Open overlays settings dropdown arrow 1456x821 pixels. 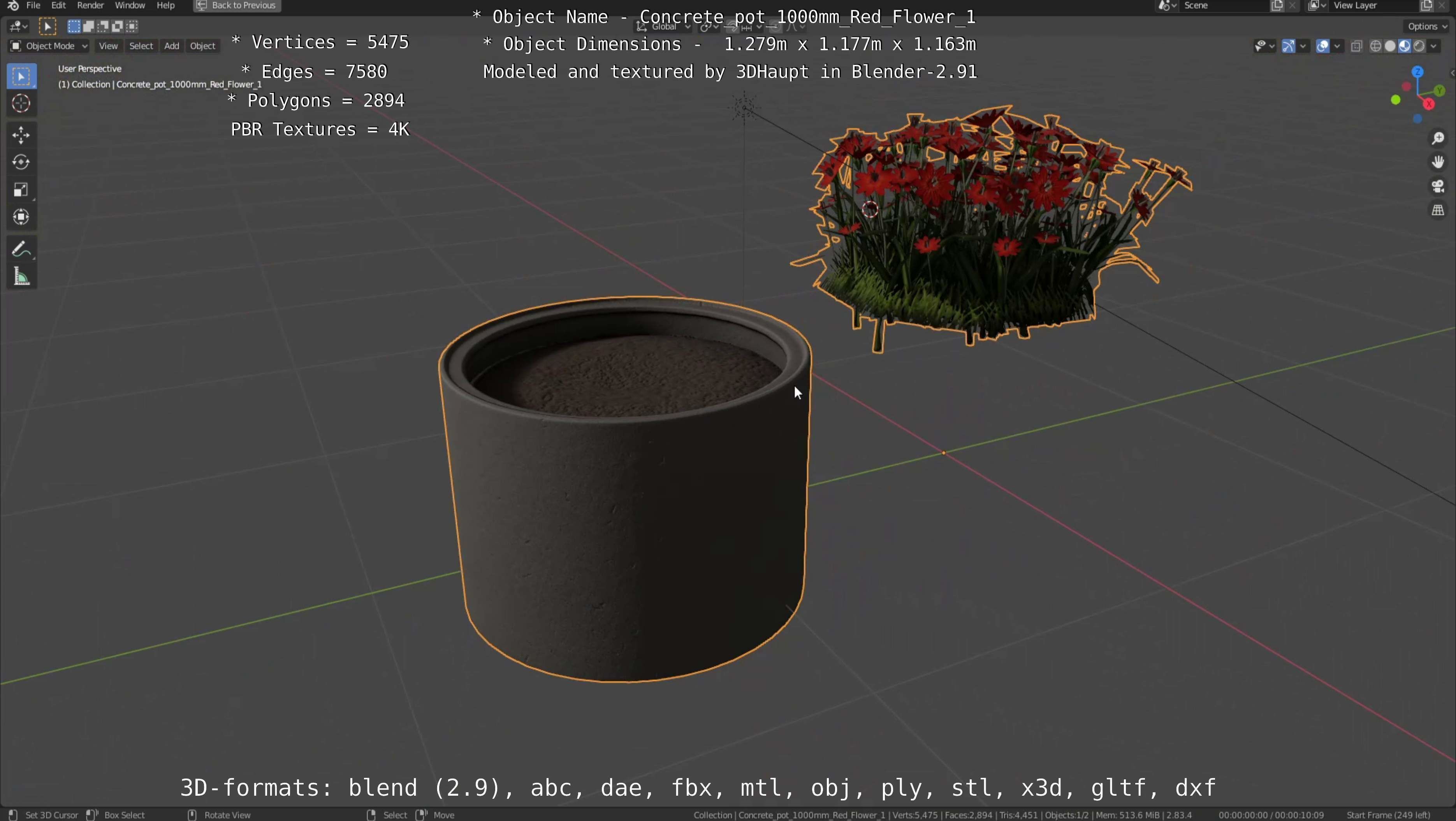(x=1337, y=46)
